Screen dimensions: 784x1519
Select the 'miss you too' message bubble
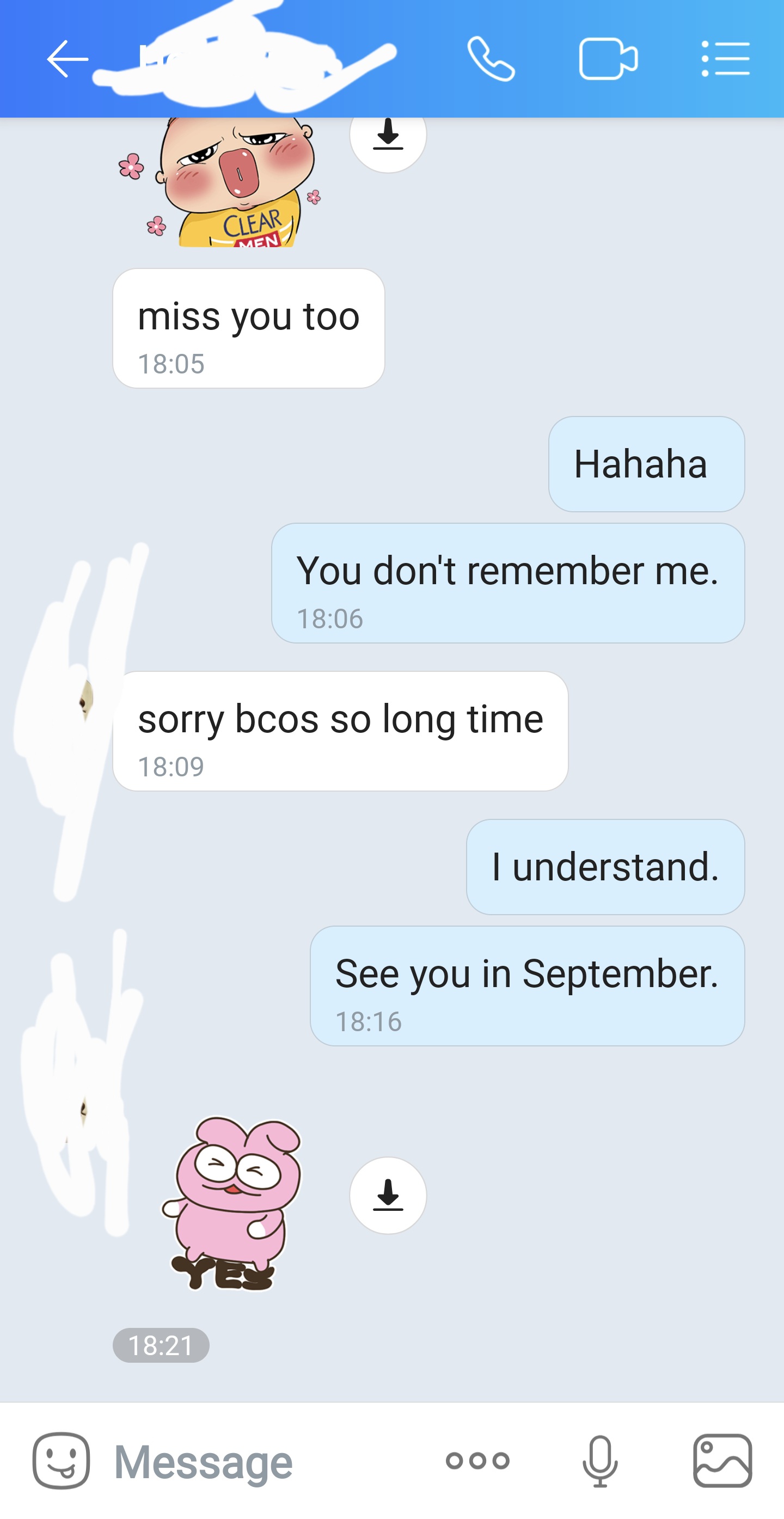(x=249, y=328)
